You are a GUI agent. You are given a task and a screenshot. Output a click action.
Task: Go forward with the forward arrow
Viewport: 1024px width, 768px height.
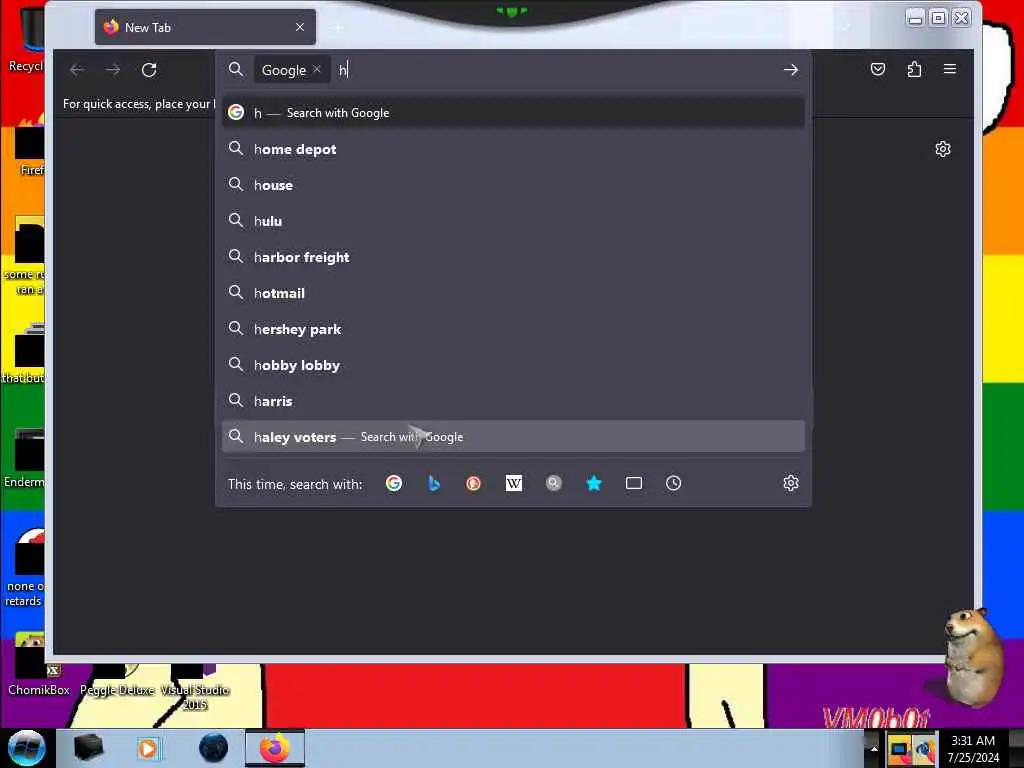[x=113, y=70]
